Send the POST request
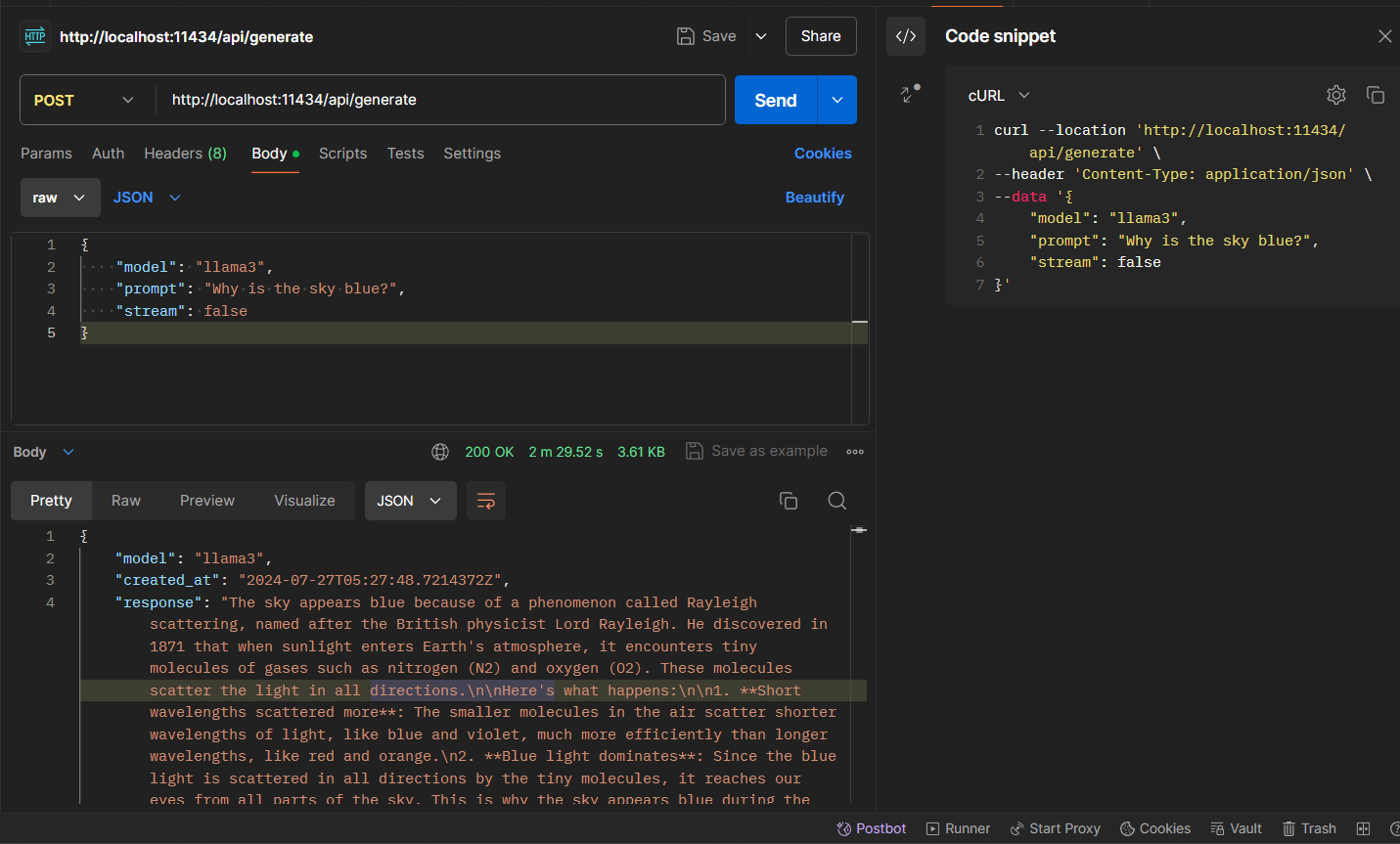 [776, 100]
